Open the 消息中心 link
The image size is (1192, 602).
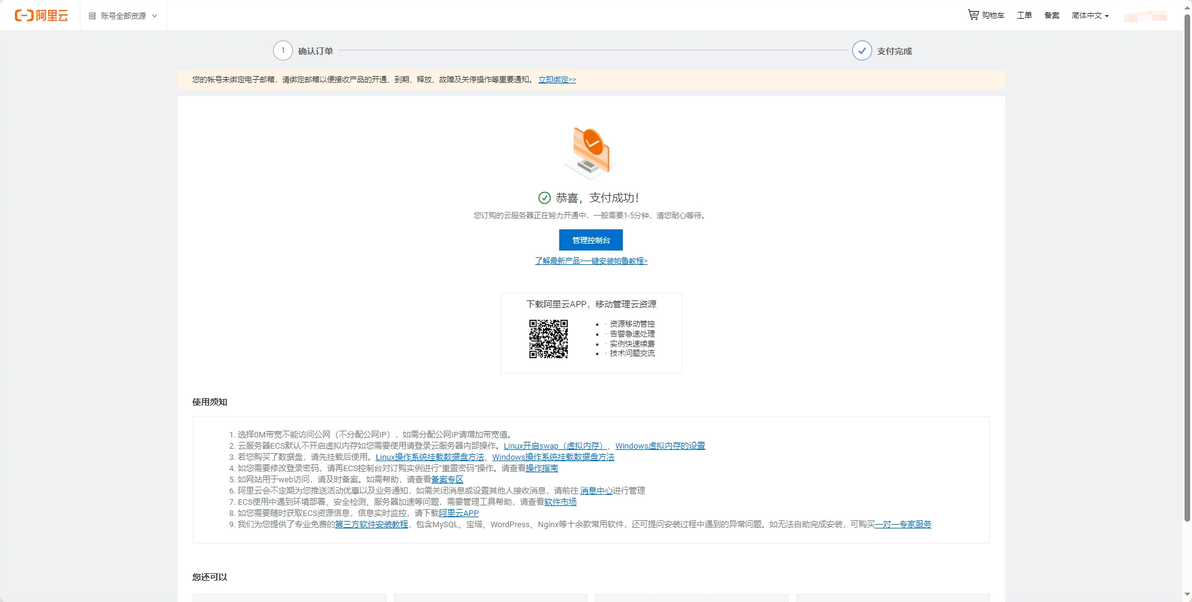[x=596, y=491]
